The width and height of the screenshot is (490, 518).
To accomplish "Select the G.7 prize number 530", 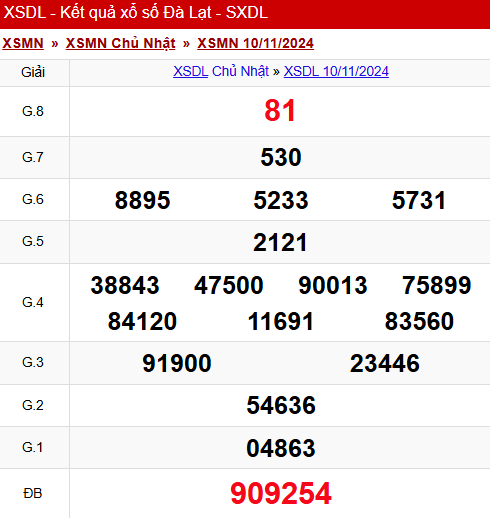I will [281, 157].
